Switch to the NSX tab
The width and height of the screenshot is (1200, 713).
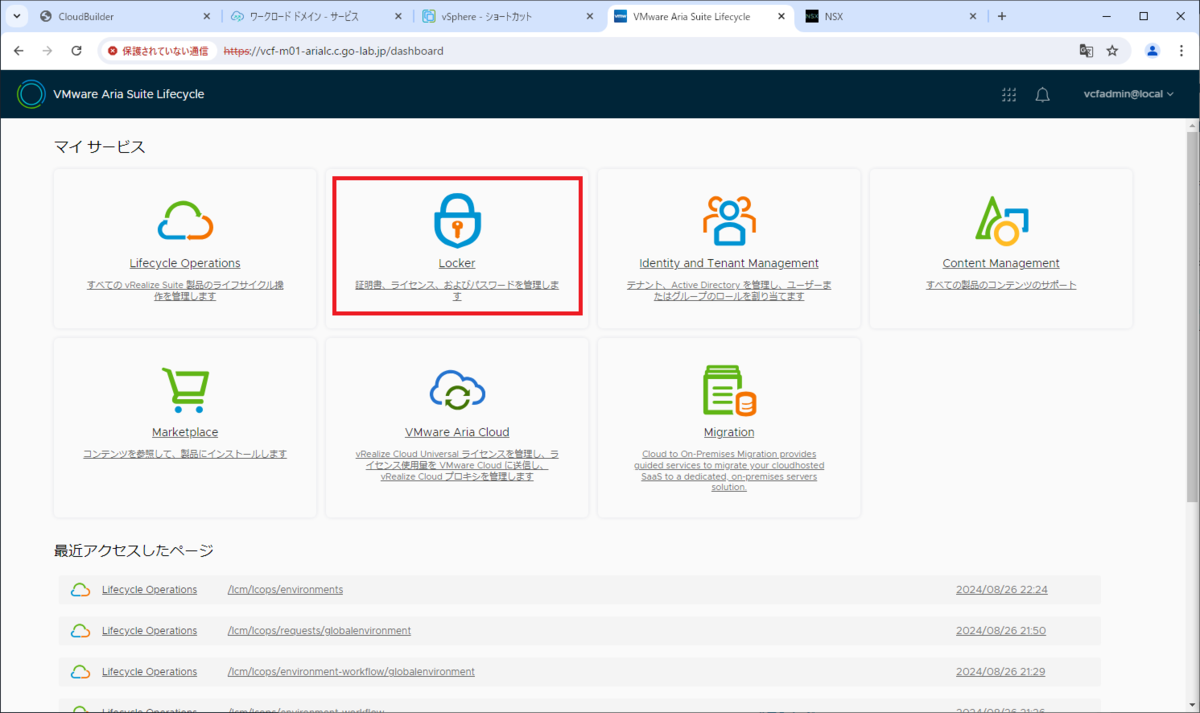(892, 17)
